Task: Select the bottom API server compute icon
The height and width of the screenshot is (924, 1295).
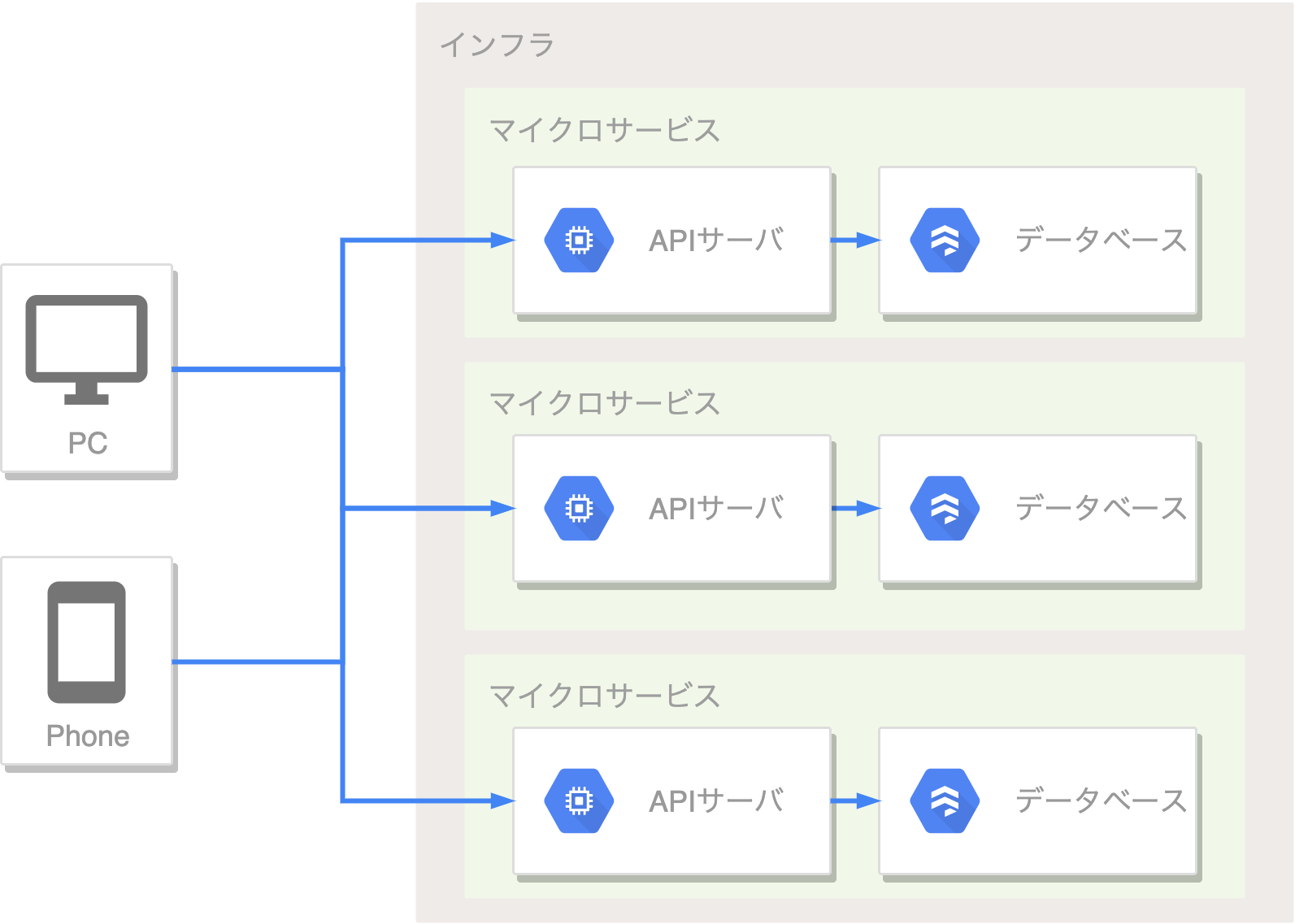Action: (x=579, y=801)
